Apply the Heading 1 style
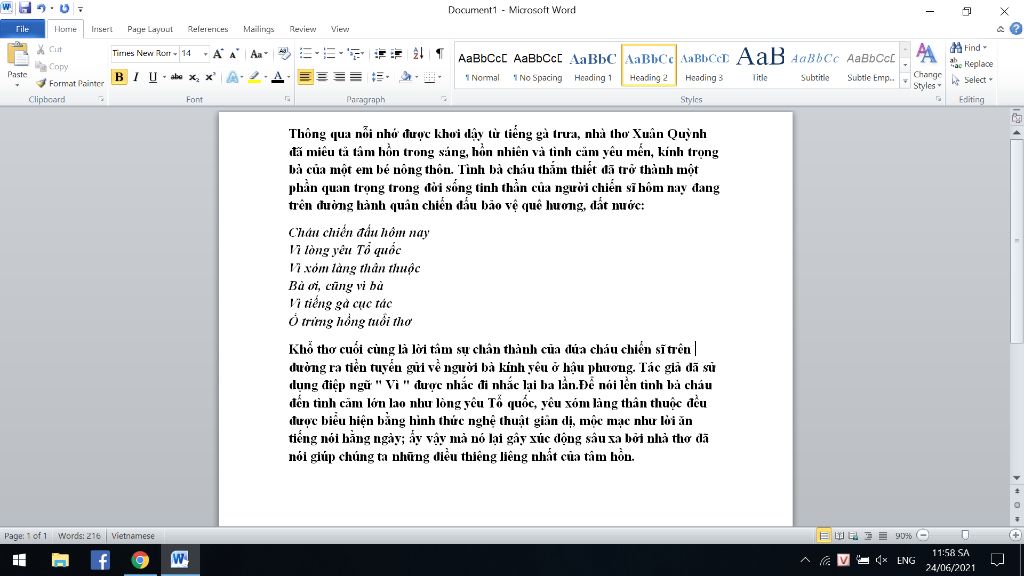Screen dimensions: 1024x576 (593, 65)
